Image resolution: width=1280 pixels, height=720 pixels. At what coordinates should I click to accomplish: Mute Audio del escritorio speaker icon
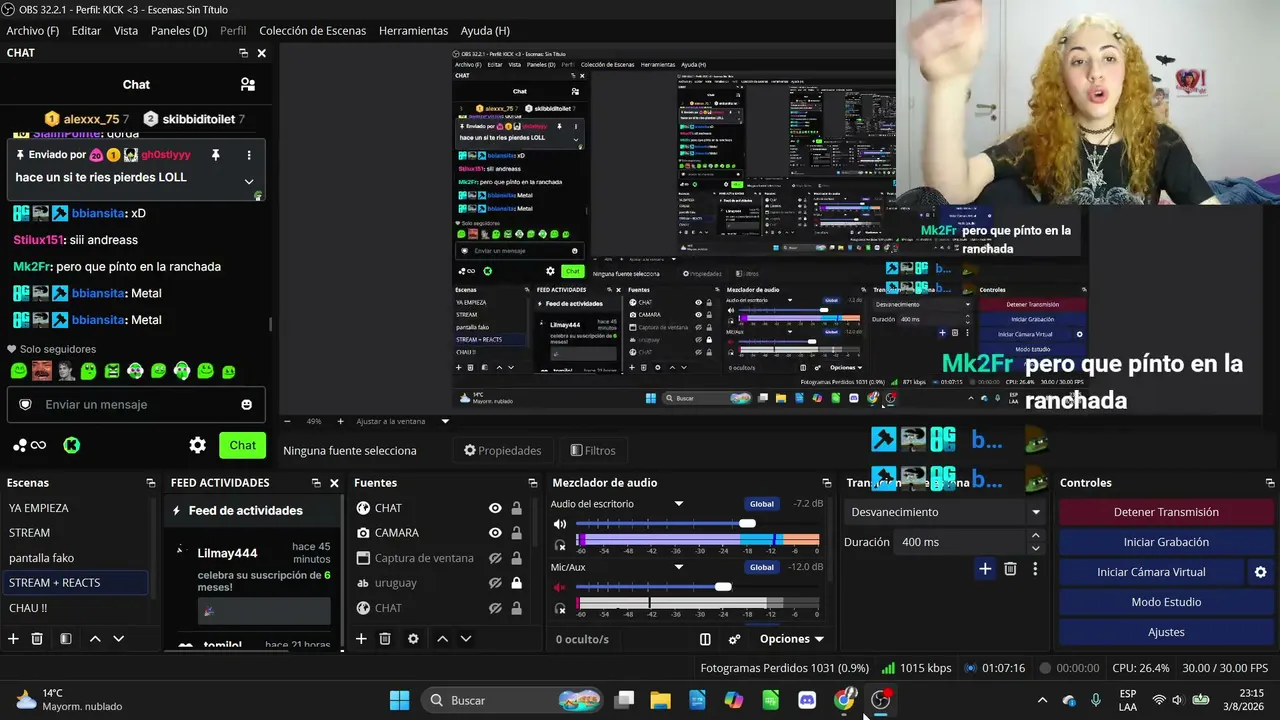560,524
